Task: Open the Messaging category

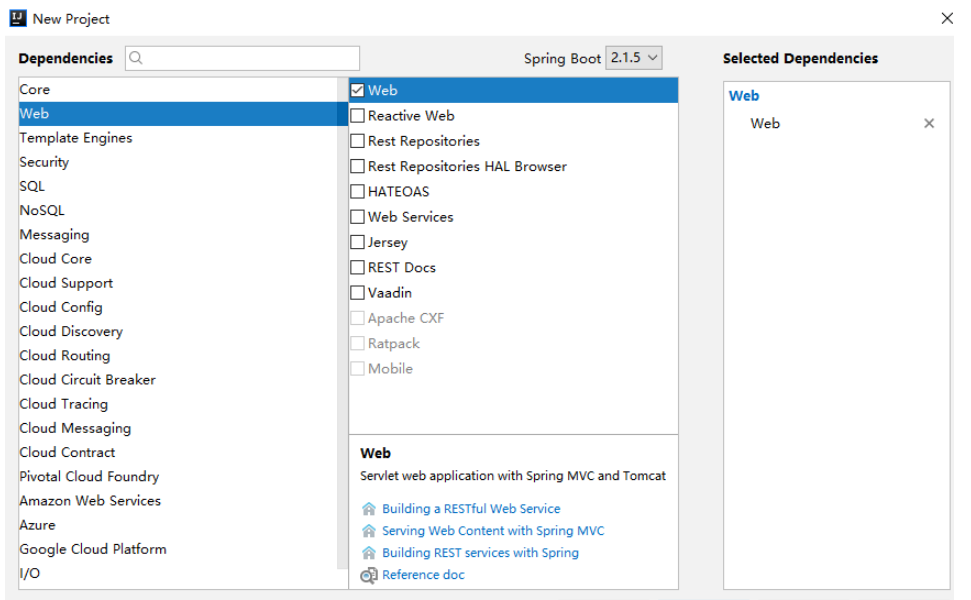Action: pos(178,235)
